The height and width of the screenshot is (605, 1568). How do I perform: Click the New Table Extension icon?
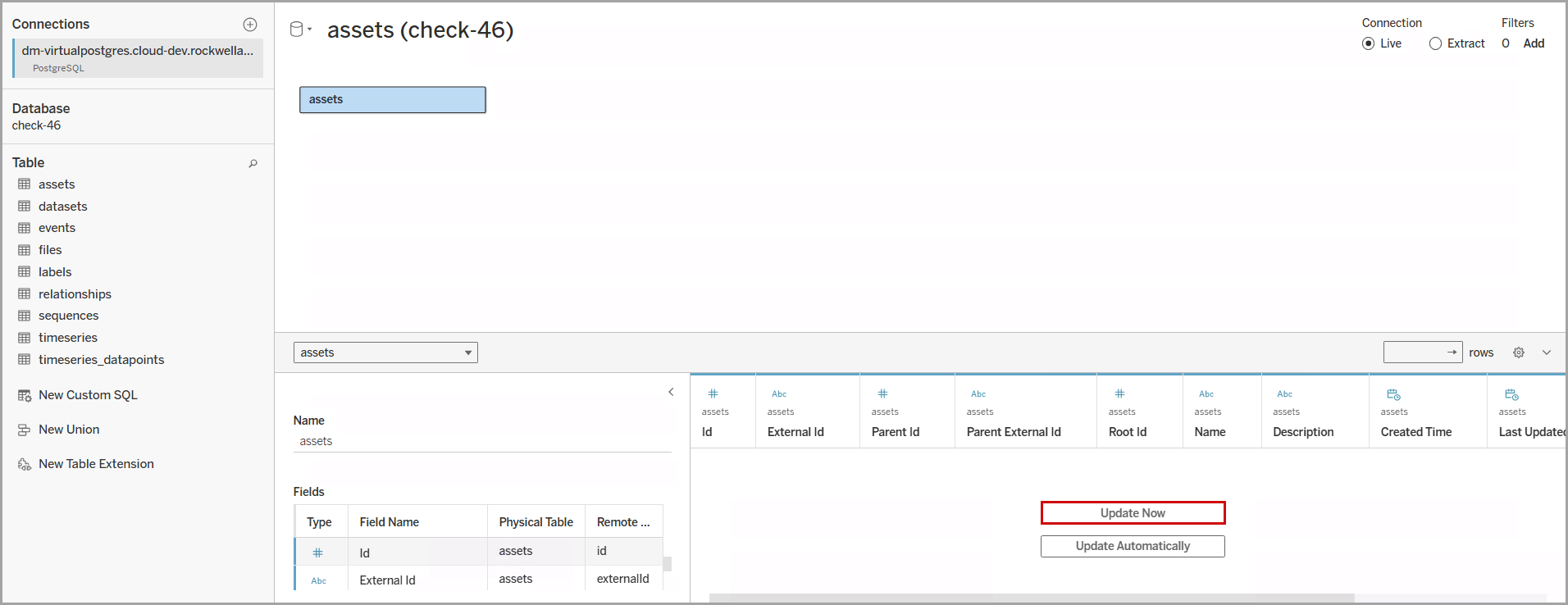point(25,464)
